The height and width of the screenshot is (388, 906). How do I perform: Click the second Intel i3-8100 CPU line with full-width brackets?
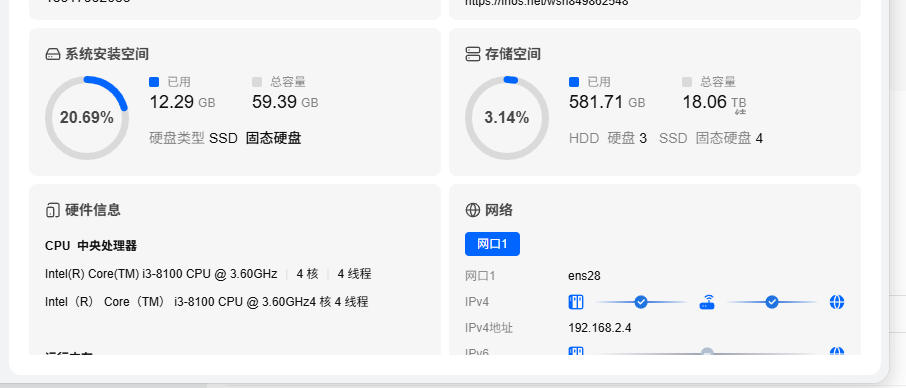pos(207,302)
